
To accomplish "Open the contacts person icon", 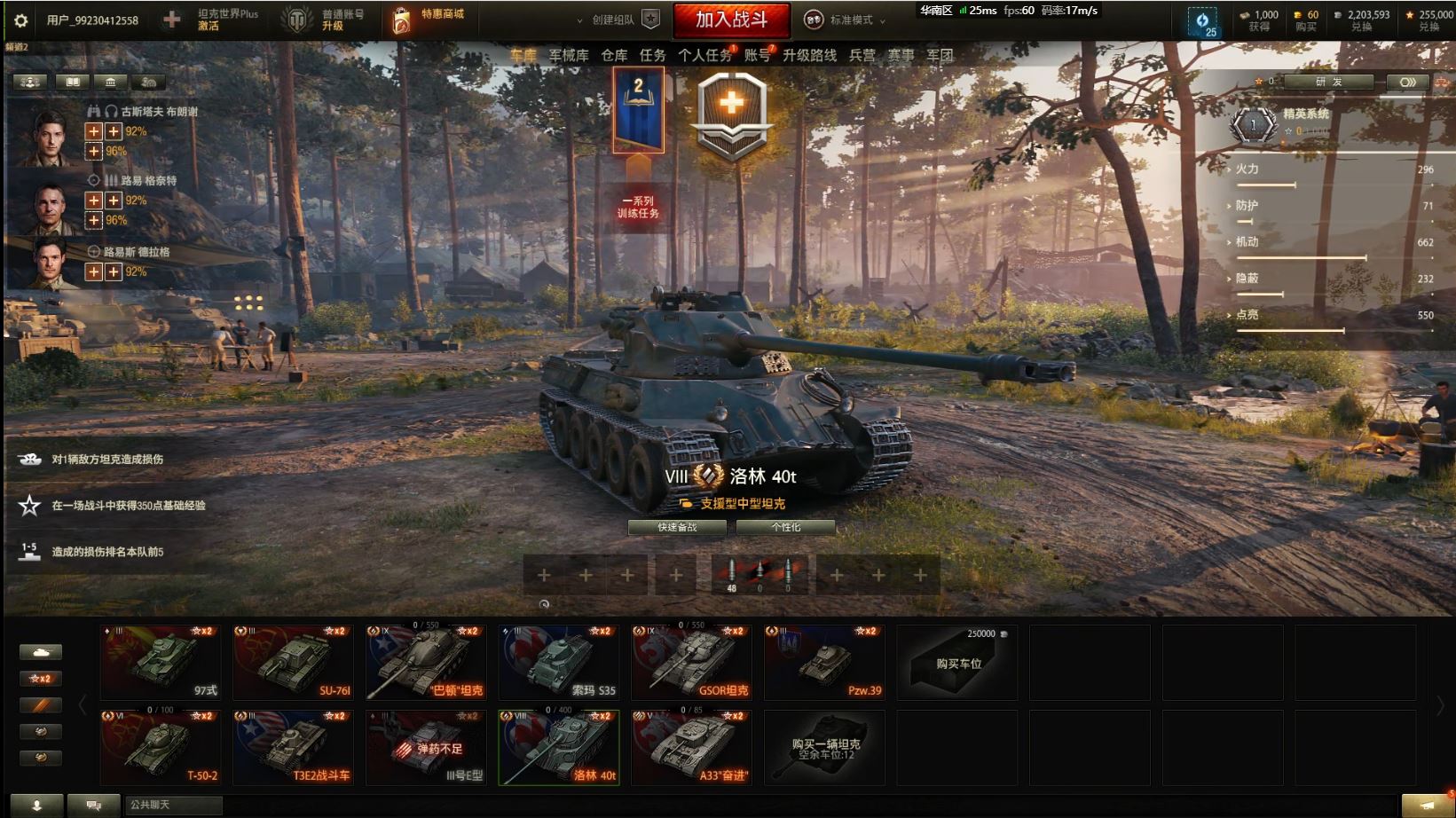I will pyautogui.click(x=37, y=805).
